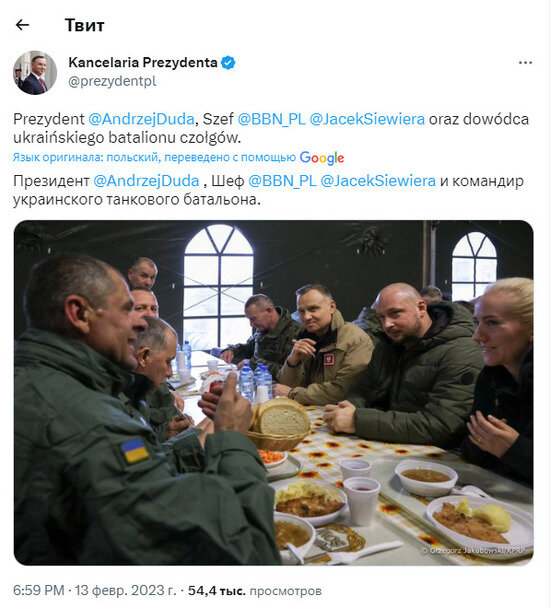Open @AndrzejDuda mention in the Russian translation
The width and height of the screenshot is (550, 608).
click(x=146, y=181)
